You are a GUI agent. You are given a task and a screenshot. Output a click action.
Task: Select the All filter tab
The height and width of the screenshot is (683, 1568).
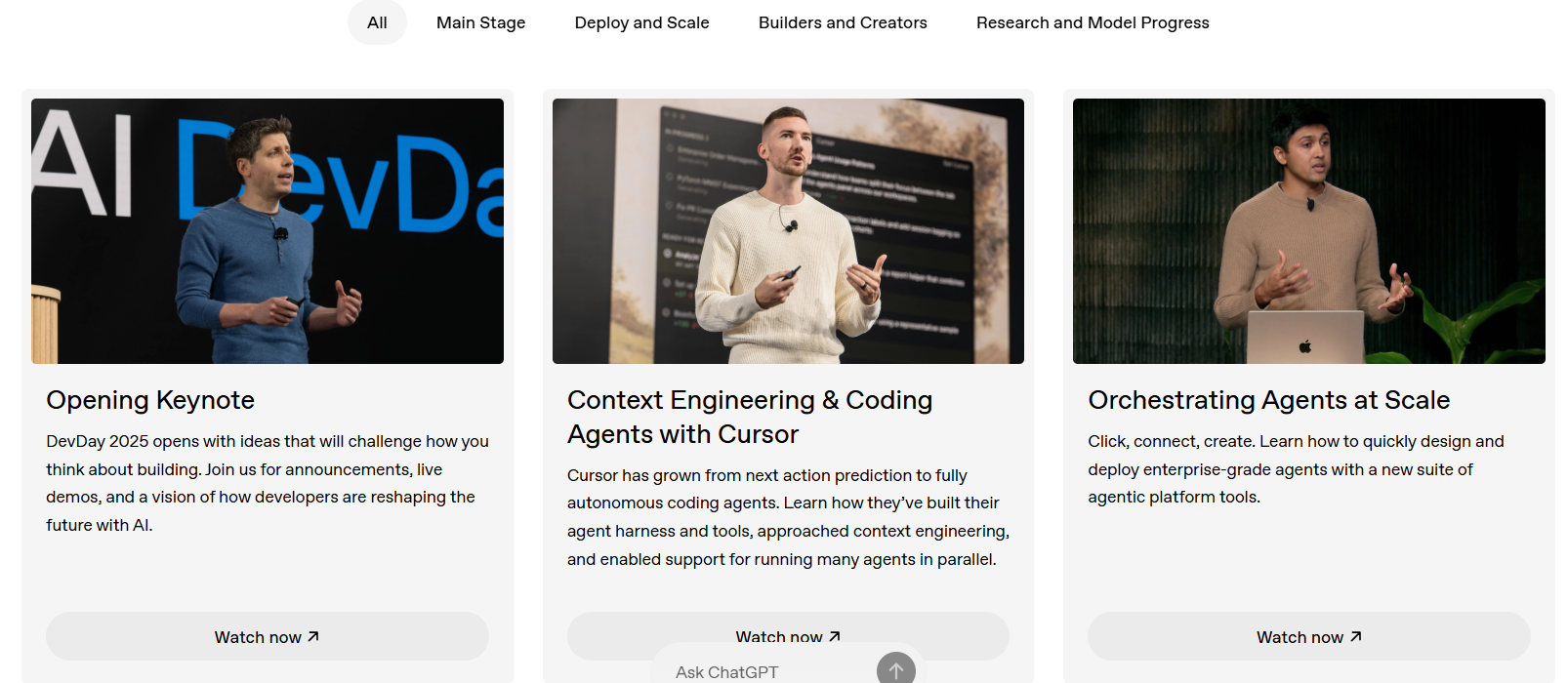377,22
